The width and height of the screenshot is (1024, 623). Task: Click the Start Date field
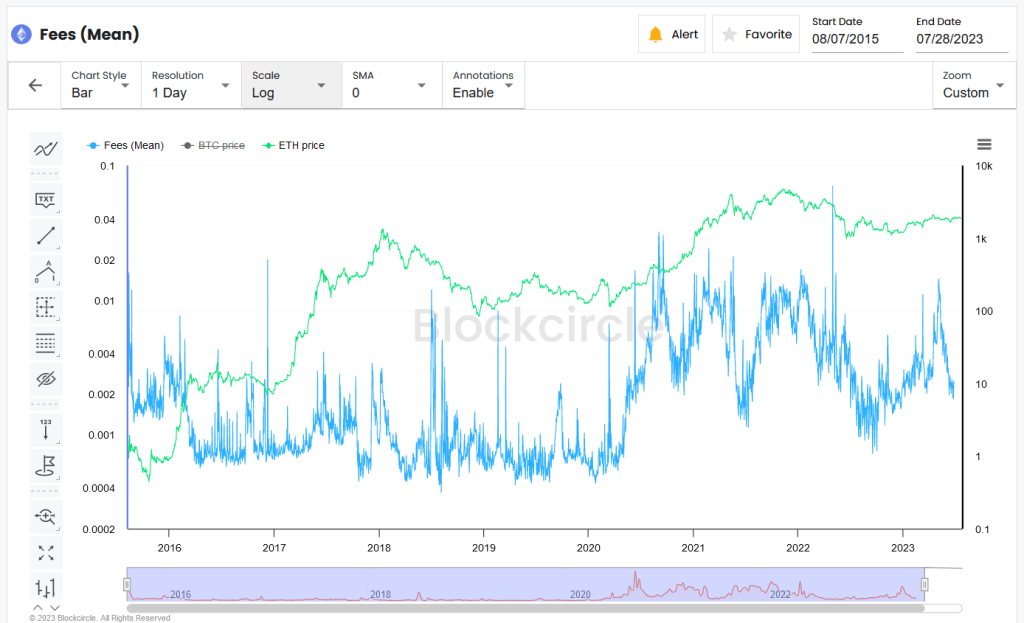(x=857, y=40)
